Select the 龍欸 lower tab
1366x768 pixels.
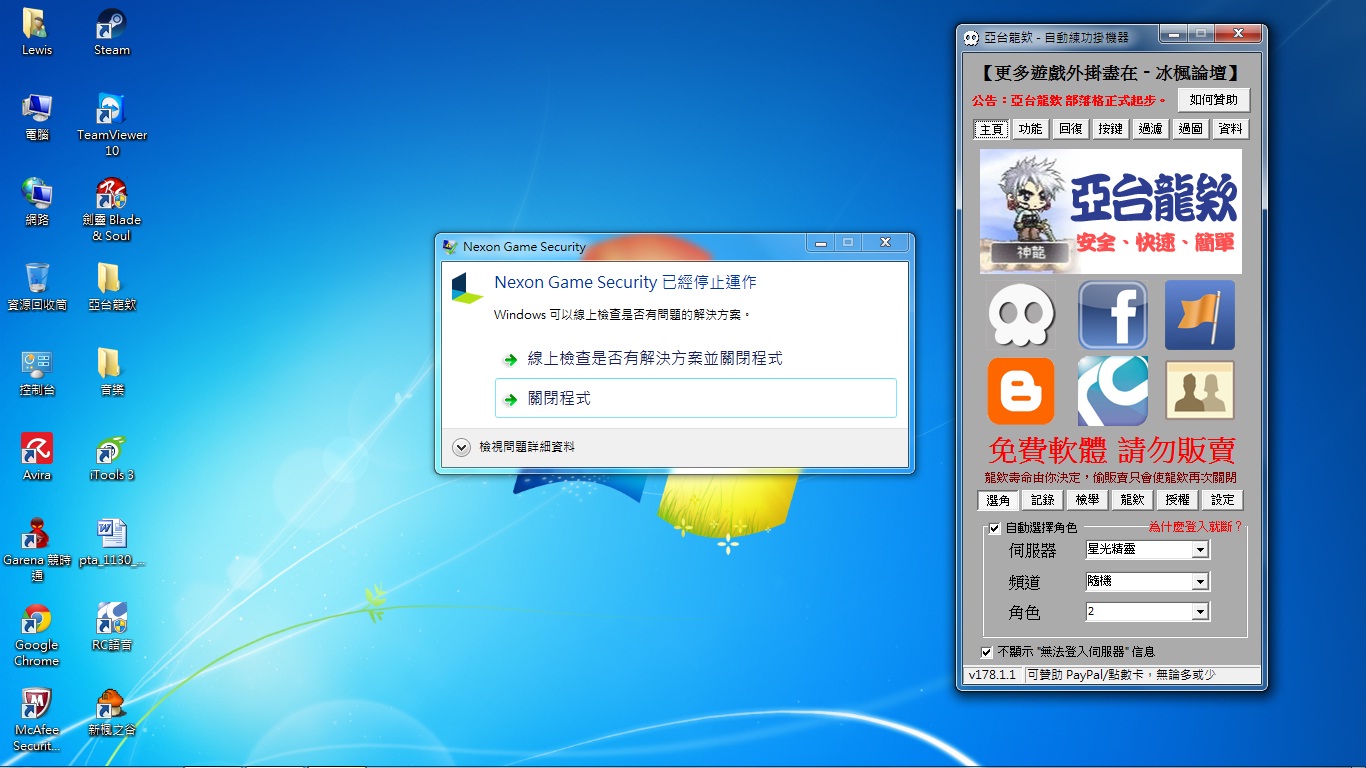pos(1133,500)
